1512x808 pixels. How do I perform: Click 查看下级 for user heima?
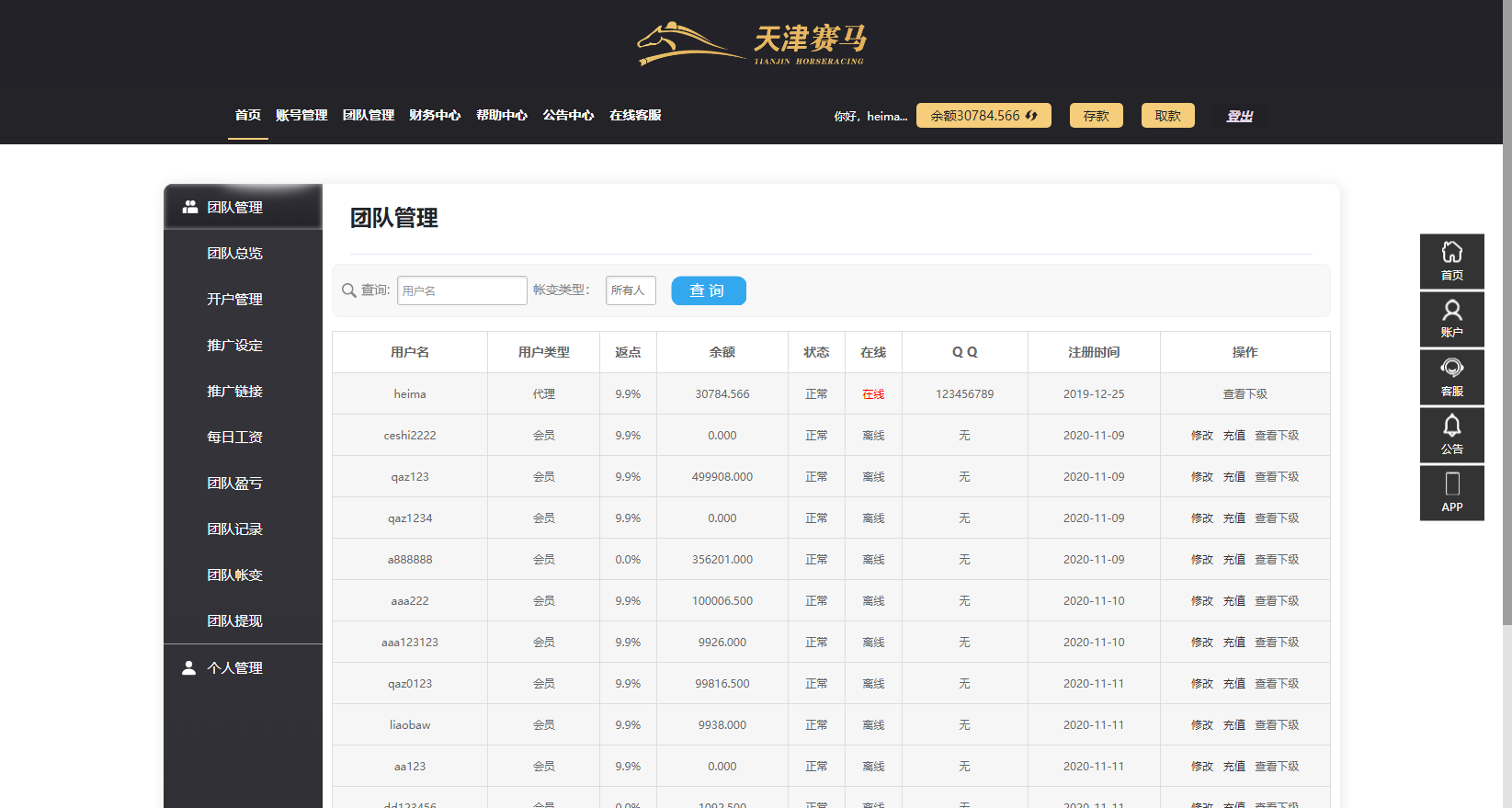coord(1245,394)
